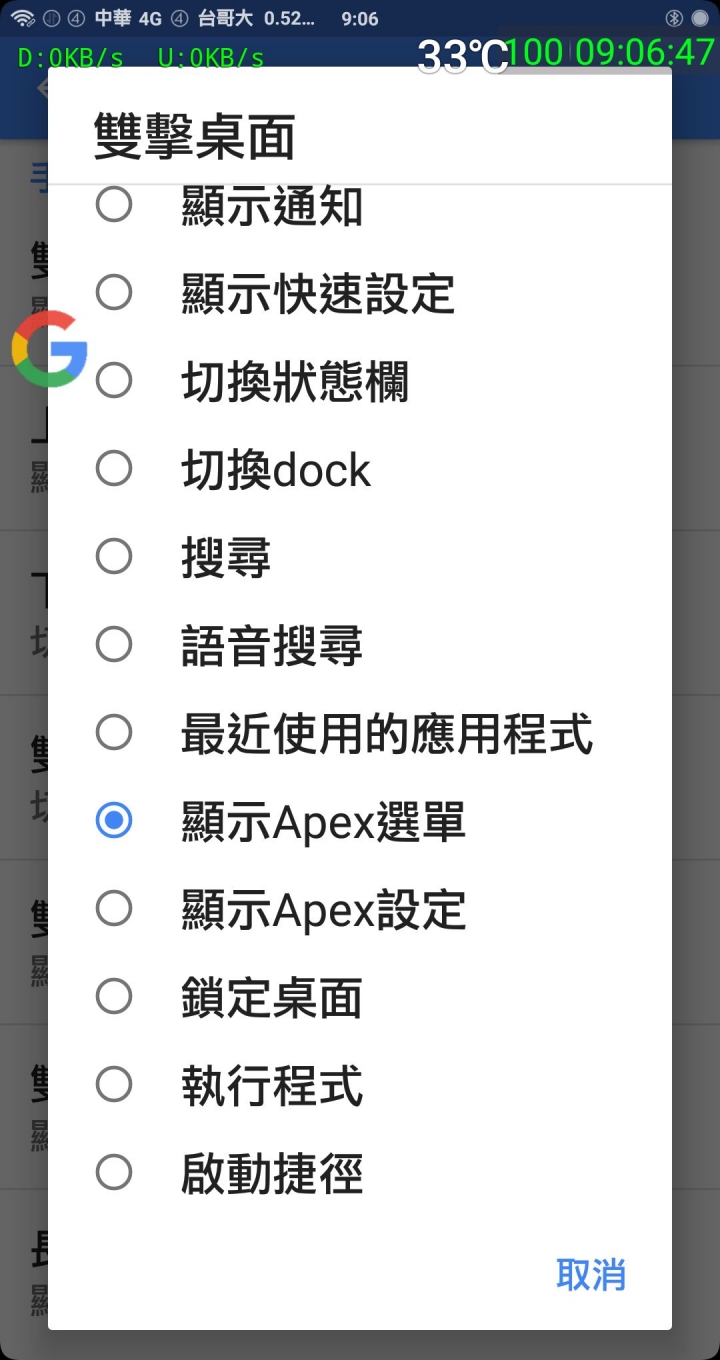Tap the green clock overlay 09:06:47
Image resolution: width=720 pixels, height=1360 pixels.
(645, 52)
